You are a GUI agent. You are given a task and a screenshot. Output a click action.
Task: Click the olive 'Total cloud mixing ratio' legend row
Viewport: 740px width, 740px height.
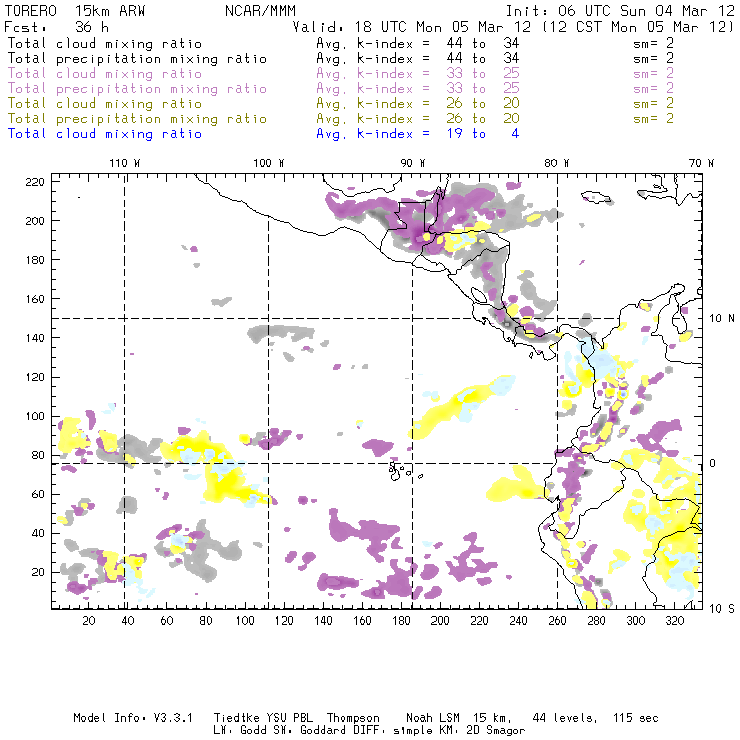point(105,103)
